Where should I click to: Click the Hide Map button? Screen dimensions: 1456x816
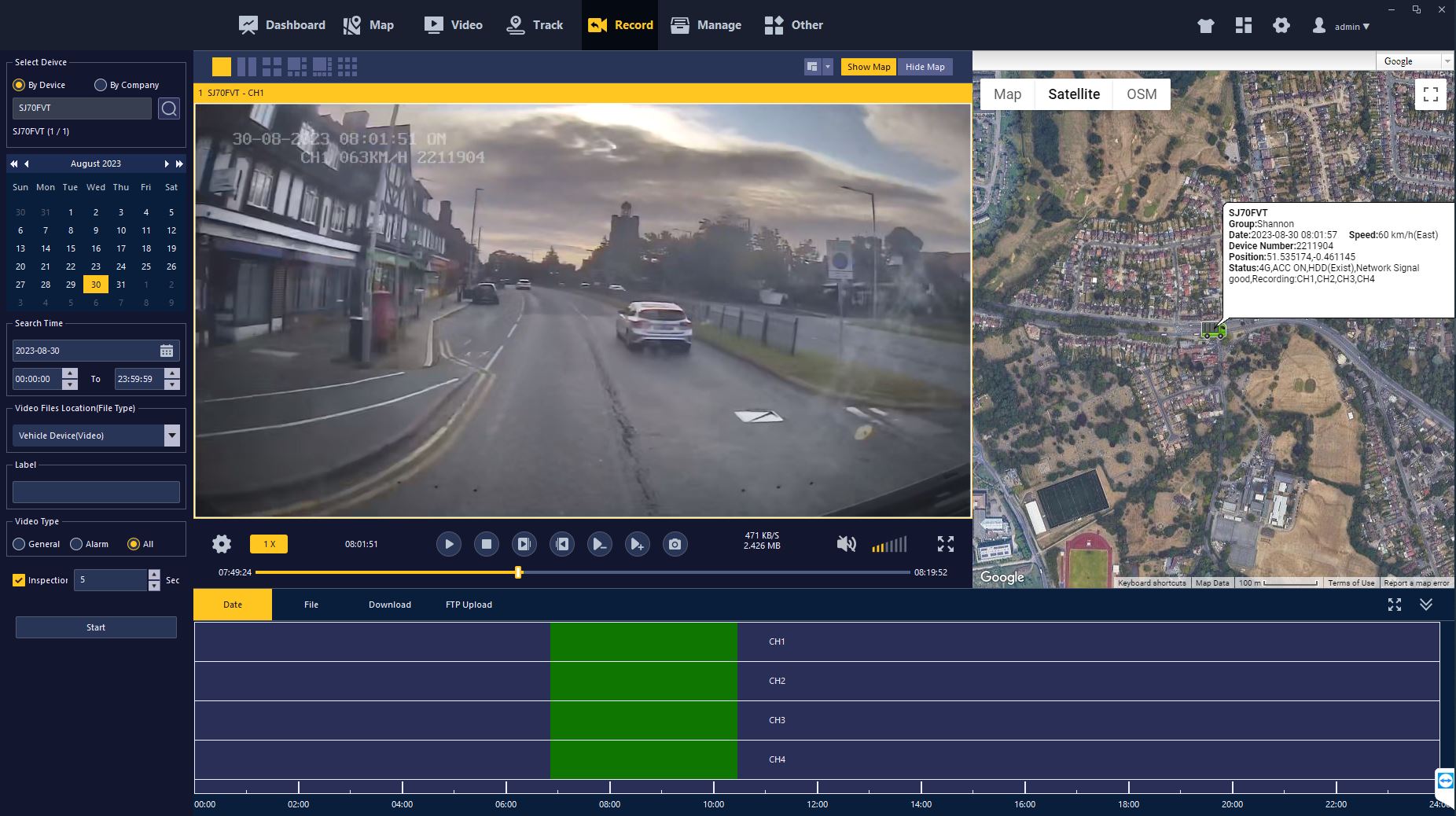925,67
